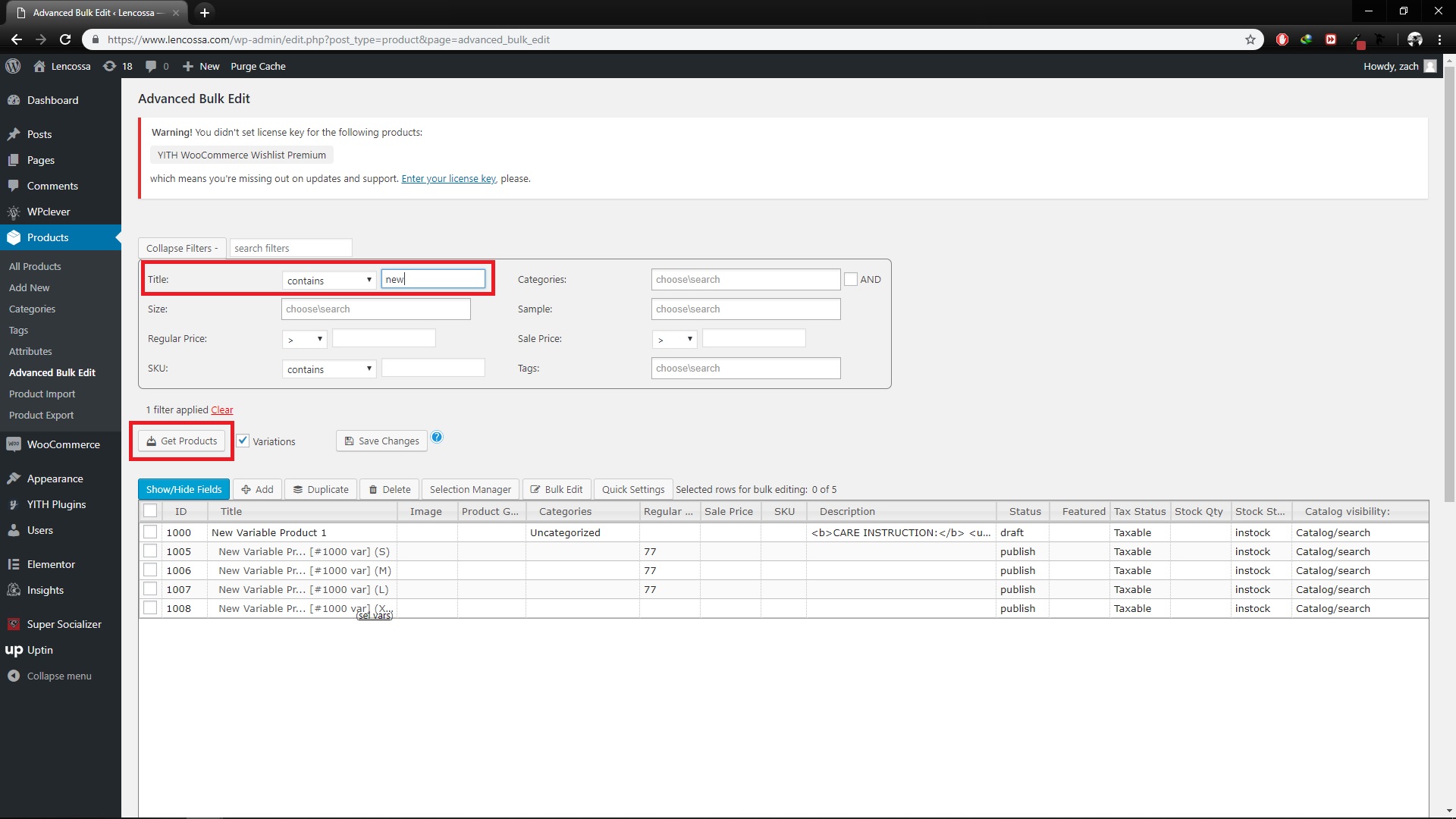Click the YITH Plugins icon
1456x819 pixels.
14,504
